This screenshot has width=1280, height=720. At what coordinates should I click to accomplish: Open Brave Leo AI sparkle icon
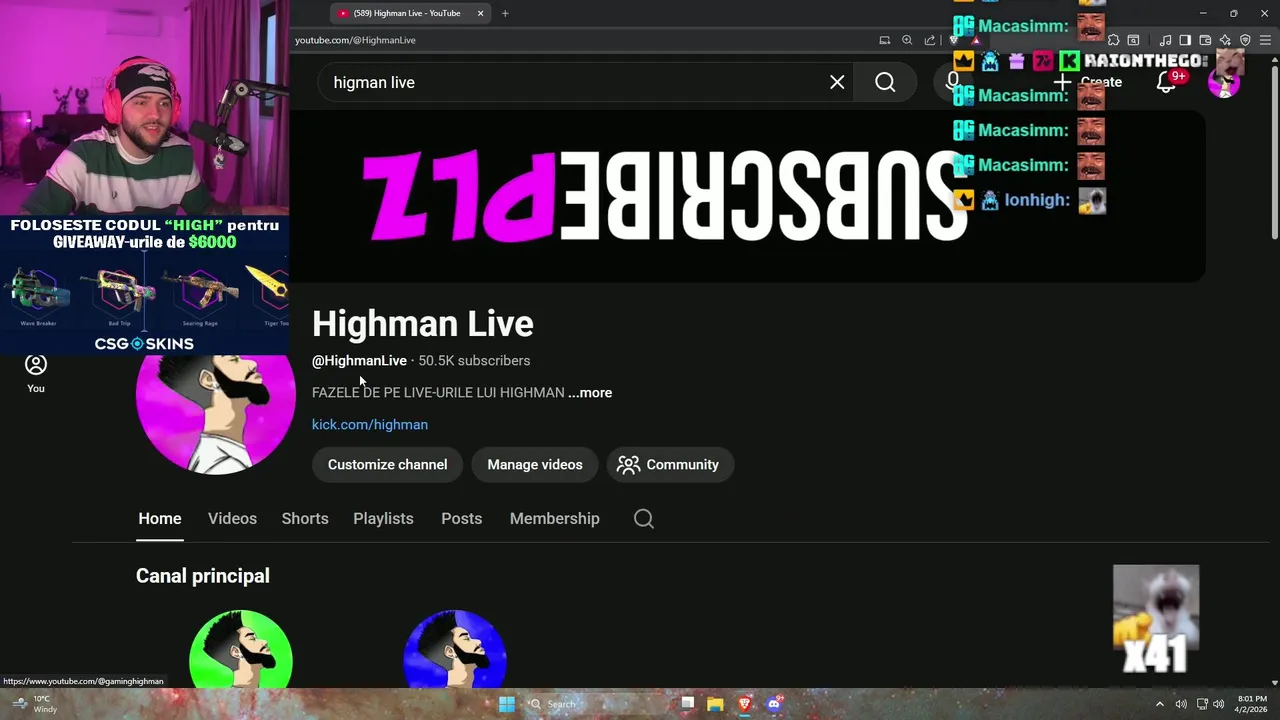pyautogui.click(x=1225, y=40)
